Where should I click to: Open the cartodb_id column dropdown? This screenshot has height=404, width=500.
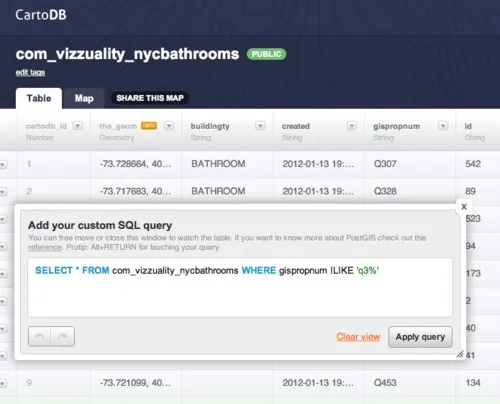pyautogui.click(x=78, y=126)
